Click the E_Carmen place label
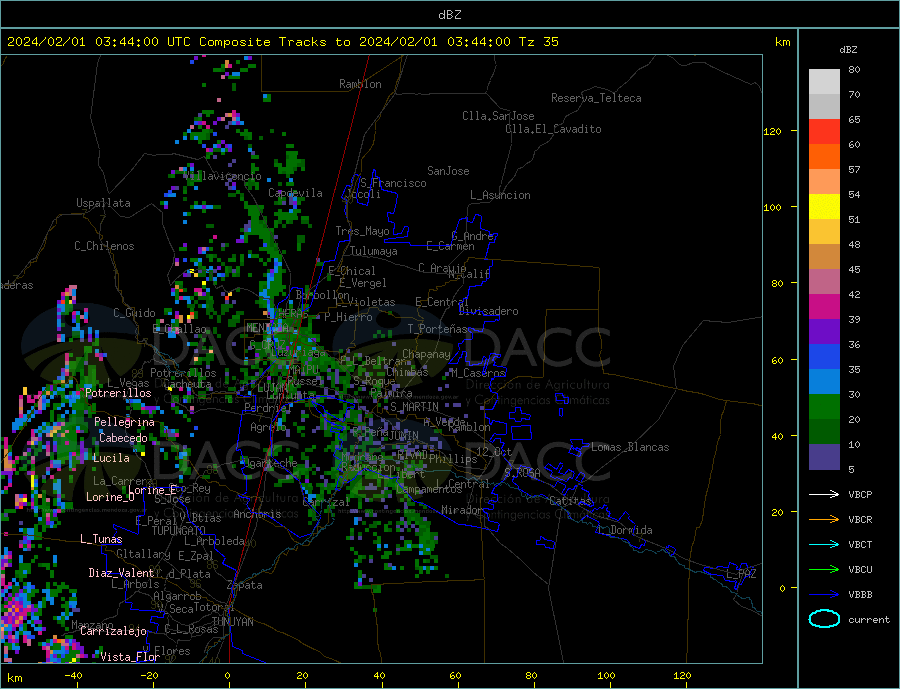Viewport: 900px width, 689px height. pos(451,246)
